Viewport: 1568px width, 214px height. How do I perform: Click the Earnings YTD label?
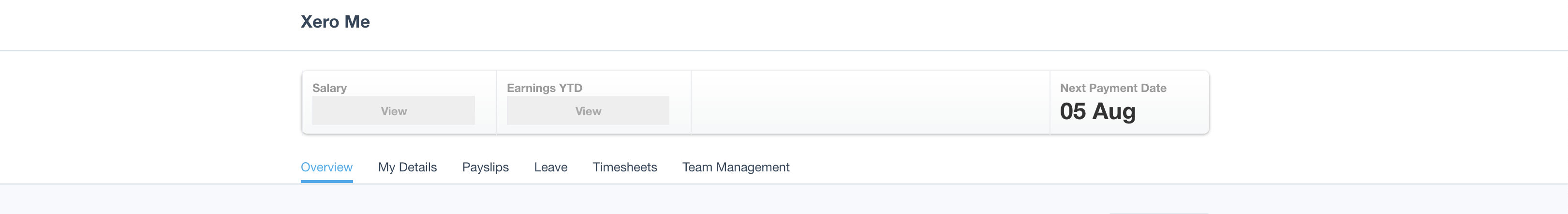tap(544, 88)
